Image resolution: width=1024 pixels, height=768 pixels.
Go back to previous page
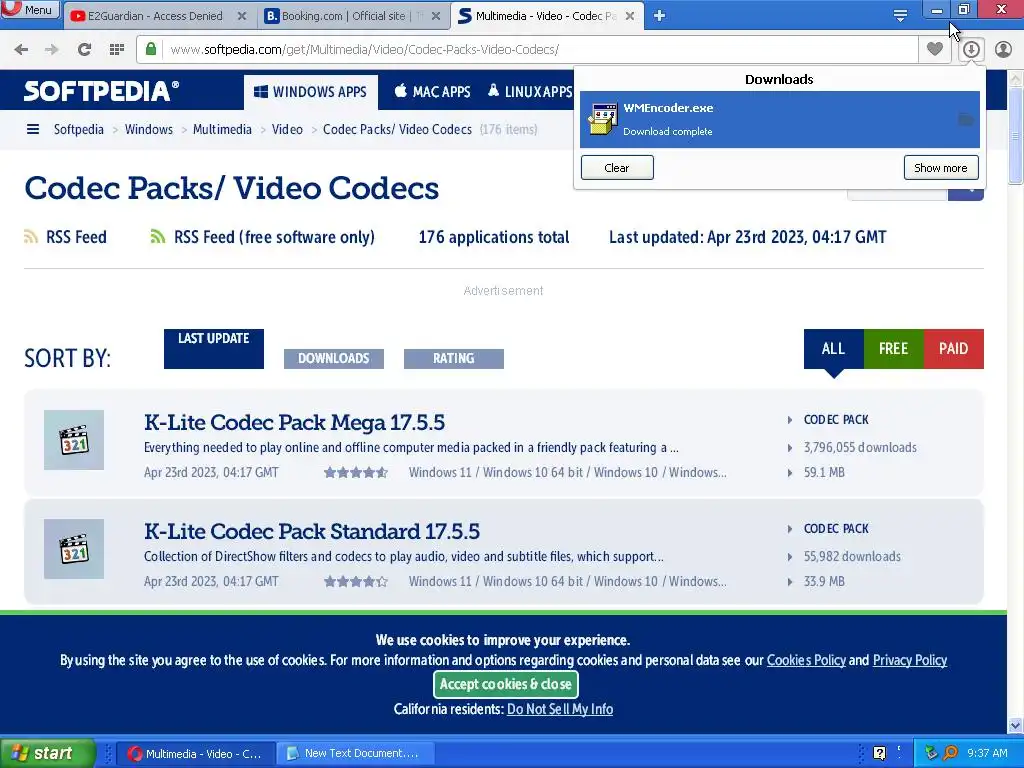coord(21,50)
